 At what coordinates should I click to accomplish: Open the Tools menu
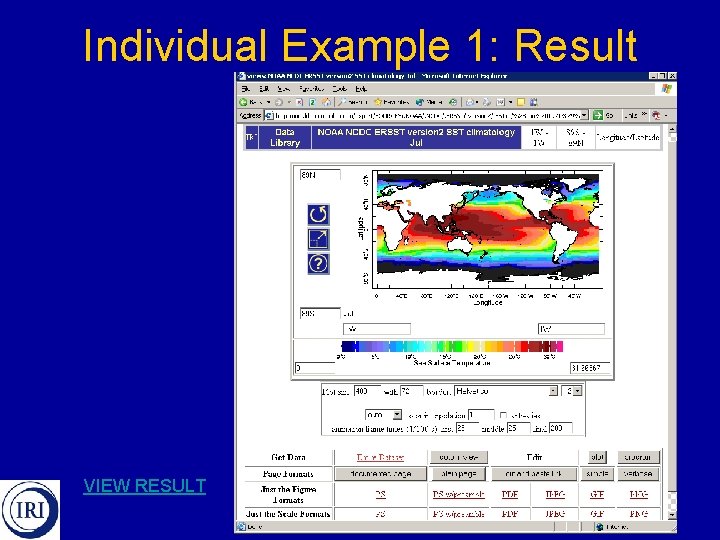(340, 89)
